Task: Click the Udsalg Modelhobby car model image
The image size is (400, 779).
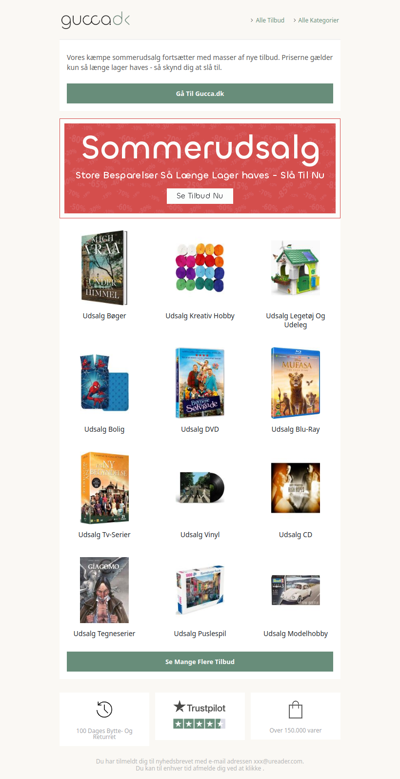Action: coord(295,590)
